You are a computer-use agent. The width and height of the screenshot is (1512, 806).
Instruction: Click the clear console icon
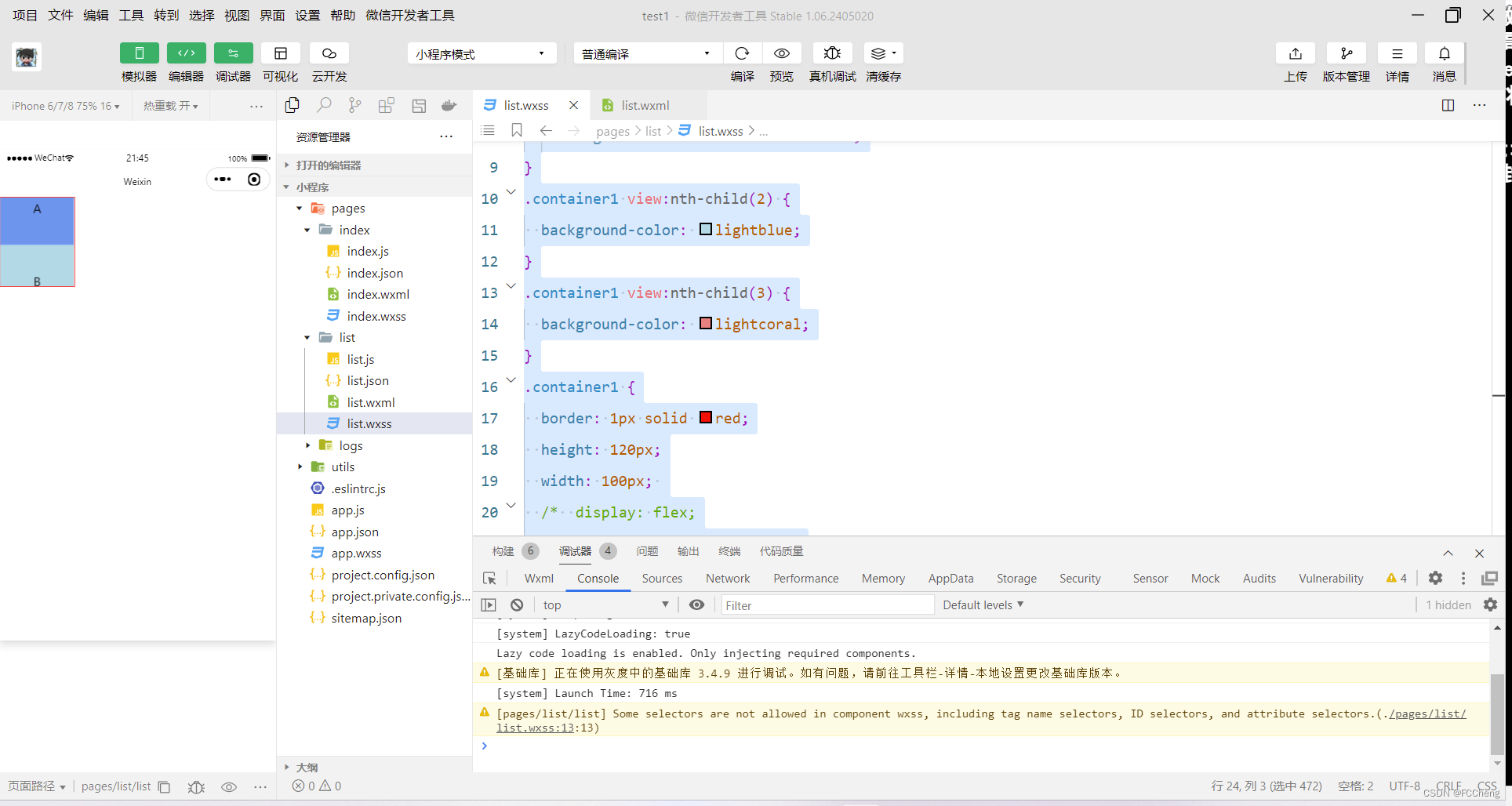[517, 604]
